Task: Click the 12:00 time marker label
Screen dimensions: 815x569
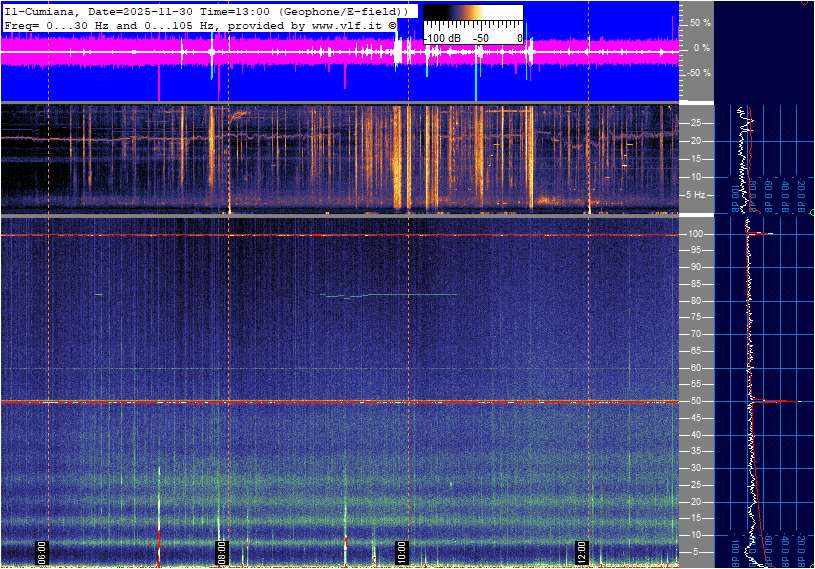Action: pos(582,551)
